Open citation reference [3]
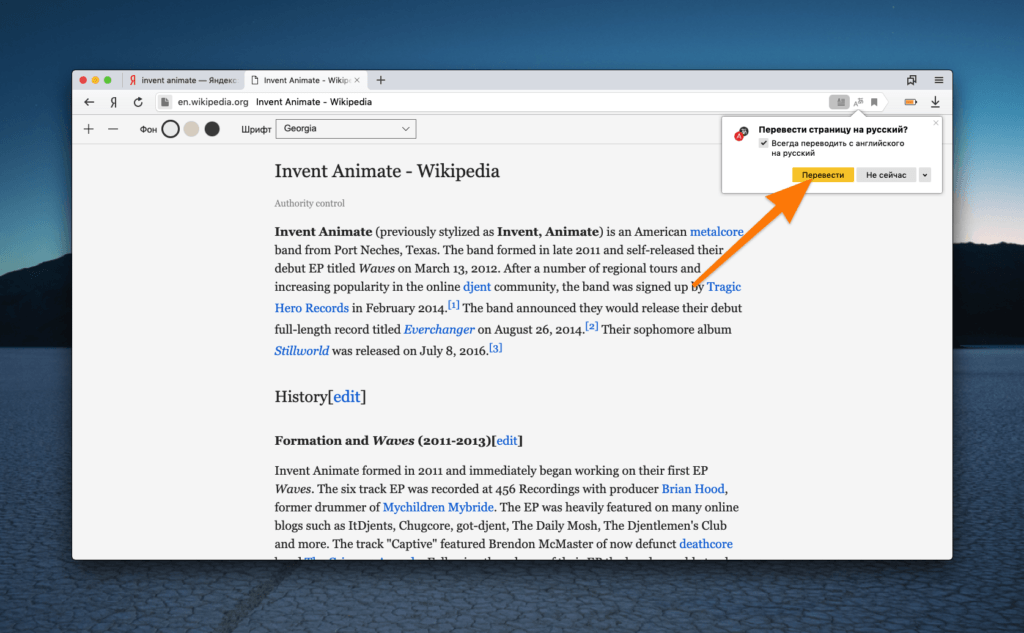 pos(496,348)
